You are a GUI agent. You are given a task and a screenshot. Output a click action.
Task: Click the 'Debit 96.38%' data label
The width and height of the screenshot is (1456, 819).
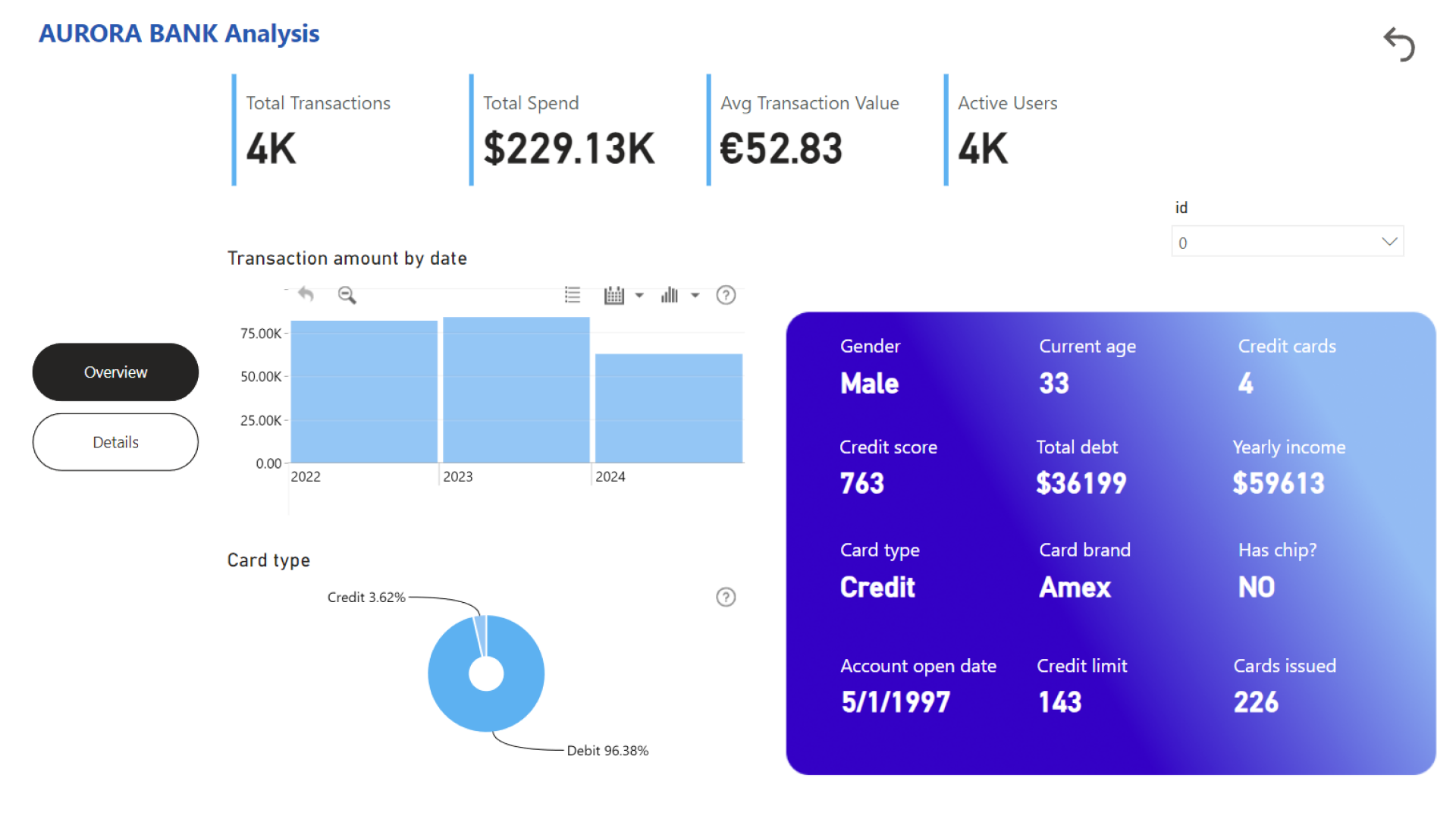point(607,751)
